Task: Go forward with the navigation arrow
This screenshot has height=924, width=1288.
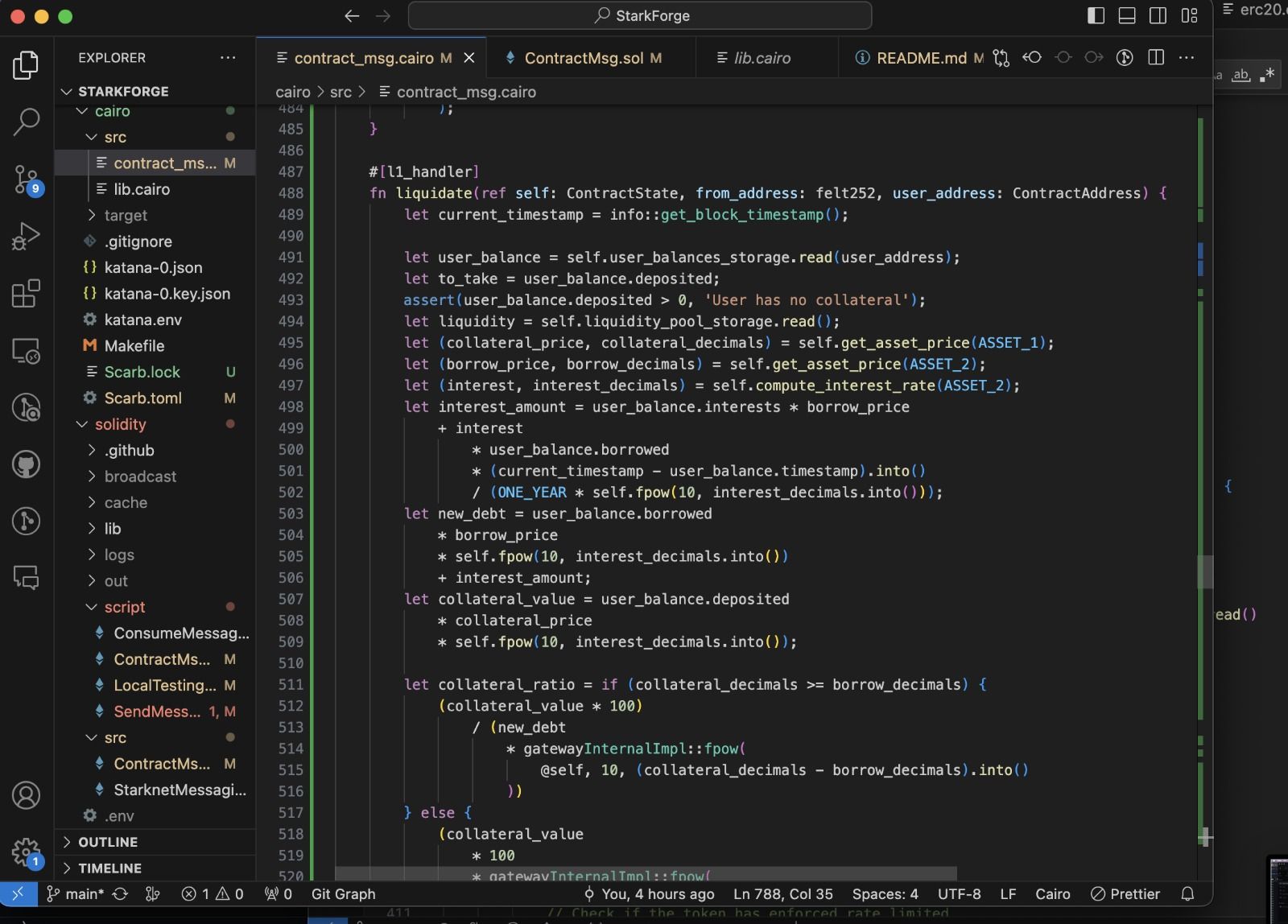Action: (383, 15)
